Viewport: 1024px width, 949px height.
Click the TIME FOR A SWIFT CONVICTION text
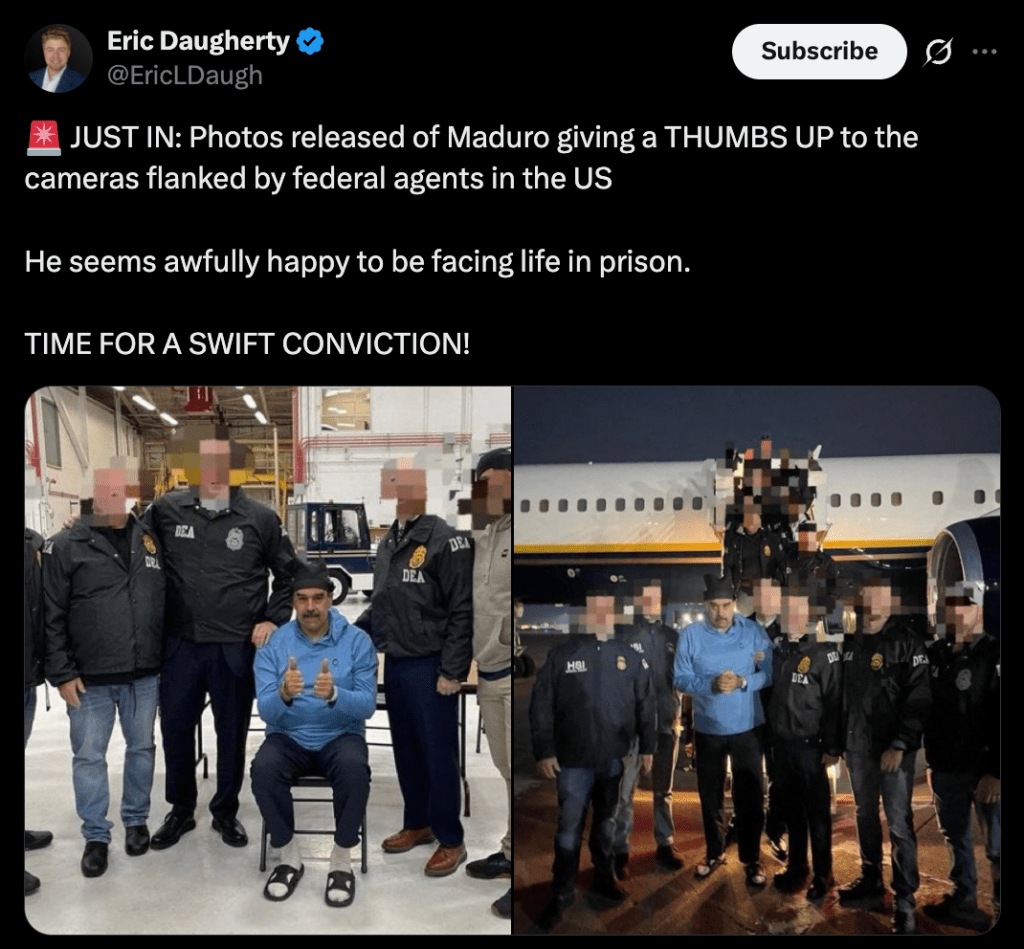point(247,344)
